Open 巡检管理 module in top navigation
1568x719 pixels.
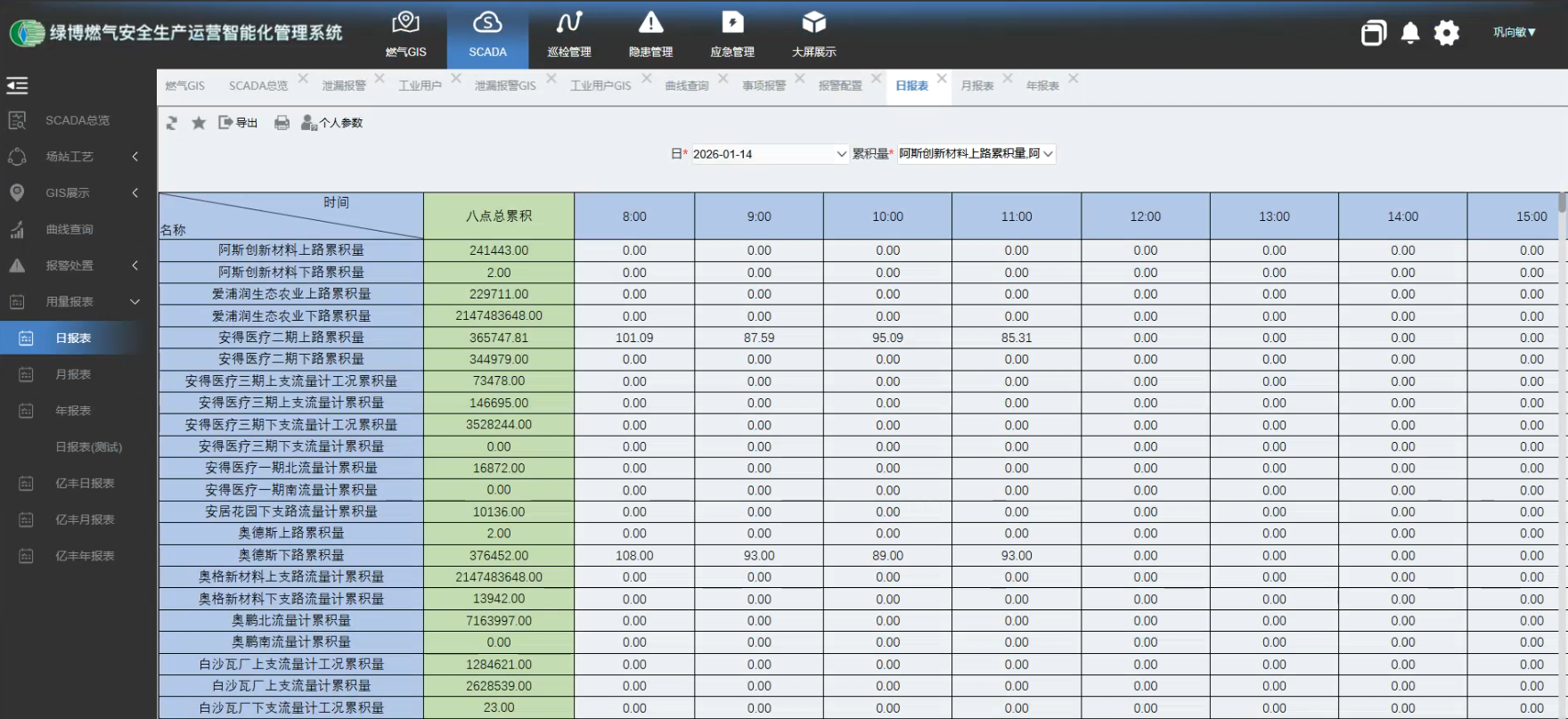(569, 35)
